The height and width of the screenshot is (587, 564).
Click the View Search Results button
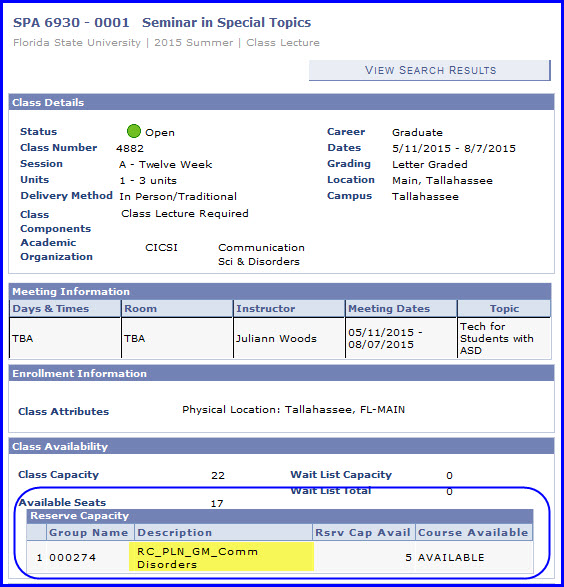click(430, 70)
